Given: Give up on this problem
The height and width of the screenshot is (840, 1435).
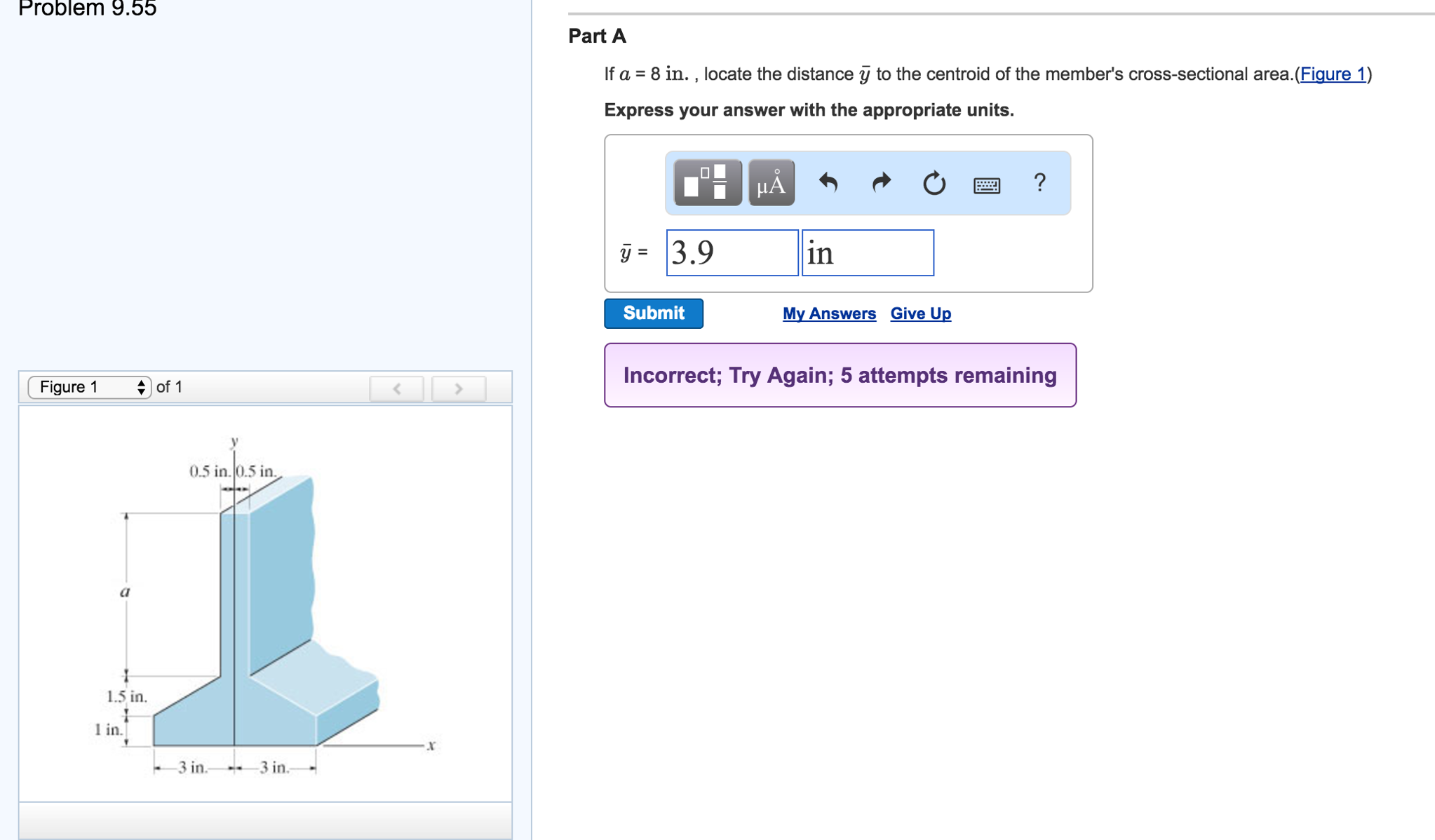Looking at the screenshot, I should (x=919, y=313).
